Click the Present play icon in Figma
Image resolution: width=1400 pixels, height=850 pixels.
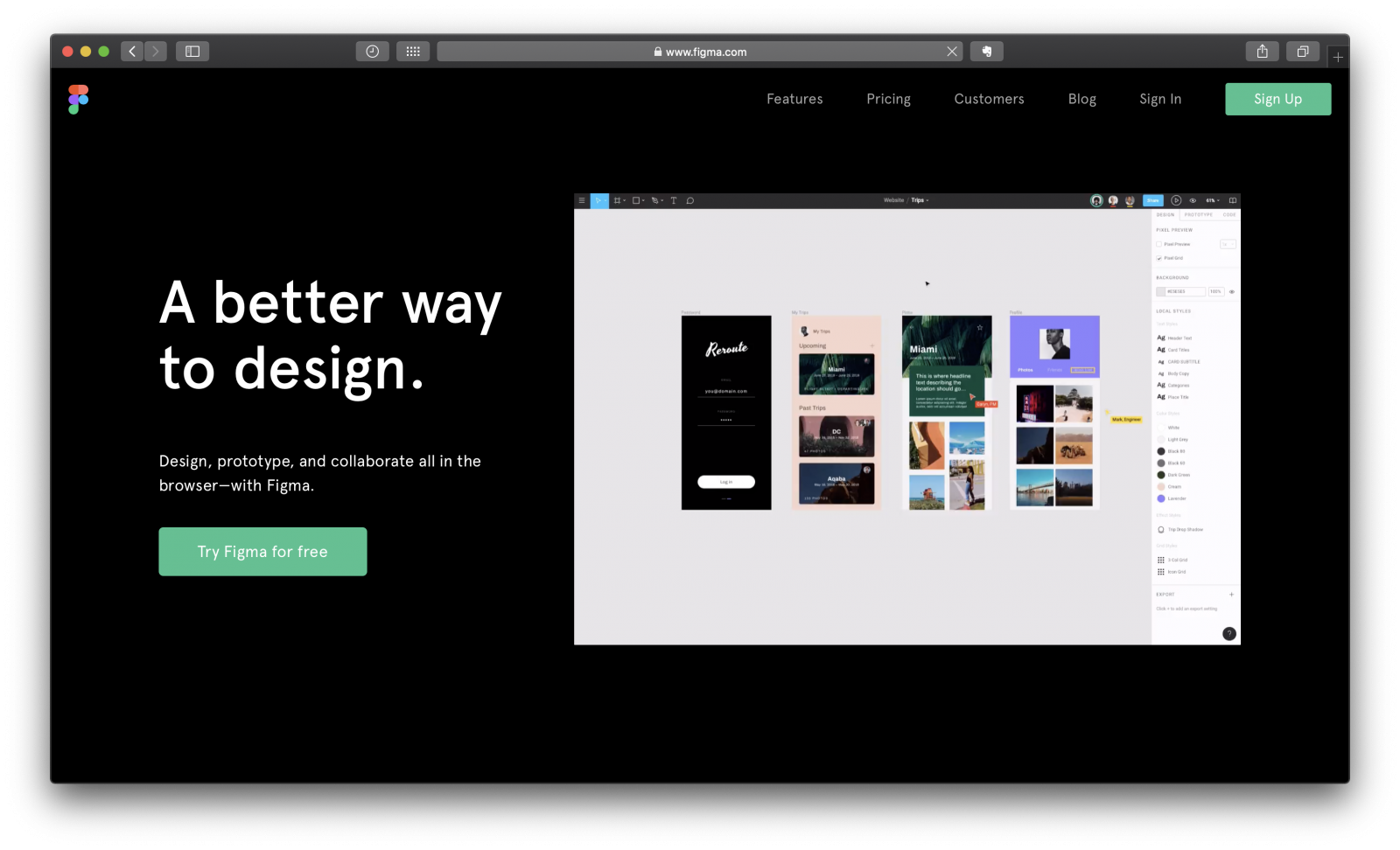1176,200
